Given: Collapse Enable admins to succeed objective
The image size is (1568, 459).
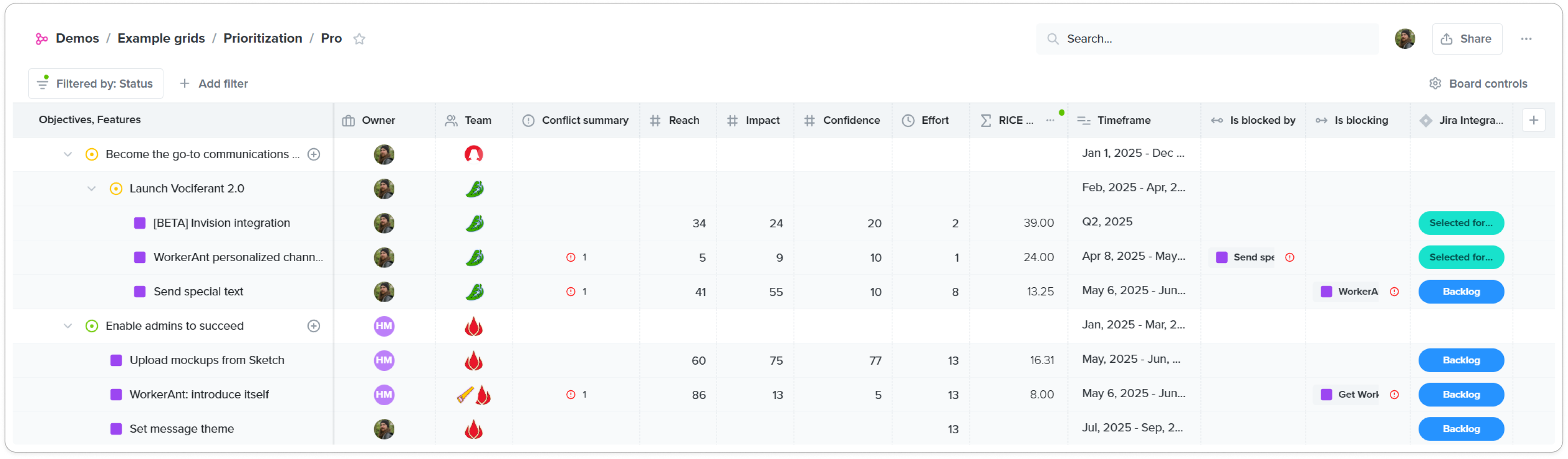Looking at the screenshot, I should tap(68, 326).
